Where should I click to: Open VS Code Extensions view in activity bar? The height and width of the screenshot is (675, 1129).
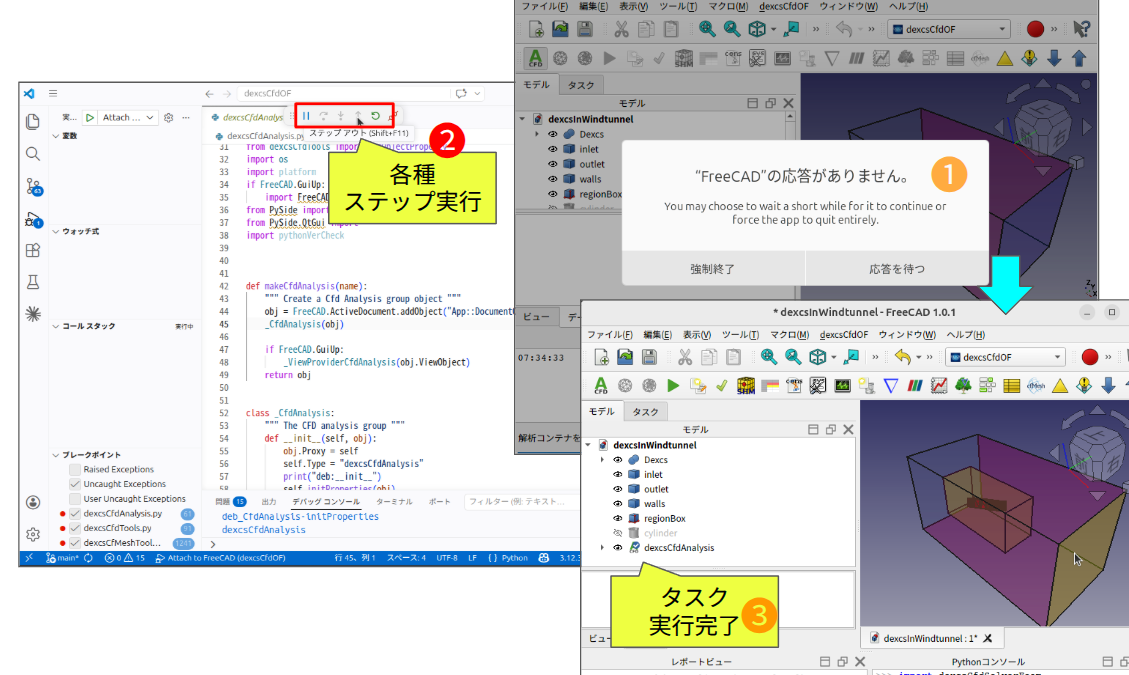33,251
